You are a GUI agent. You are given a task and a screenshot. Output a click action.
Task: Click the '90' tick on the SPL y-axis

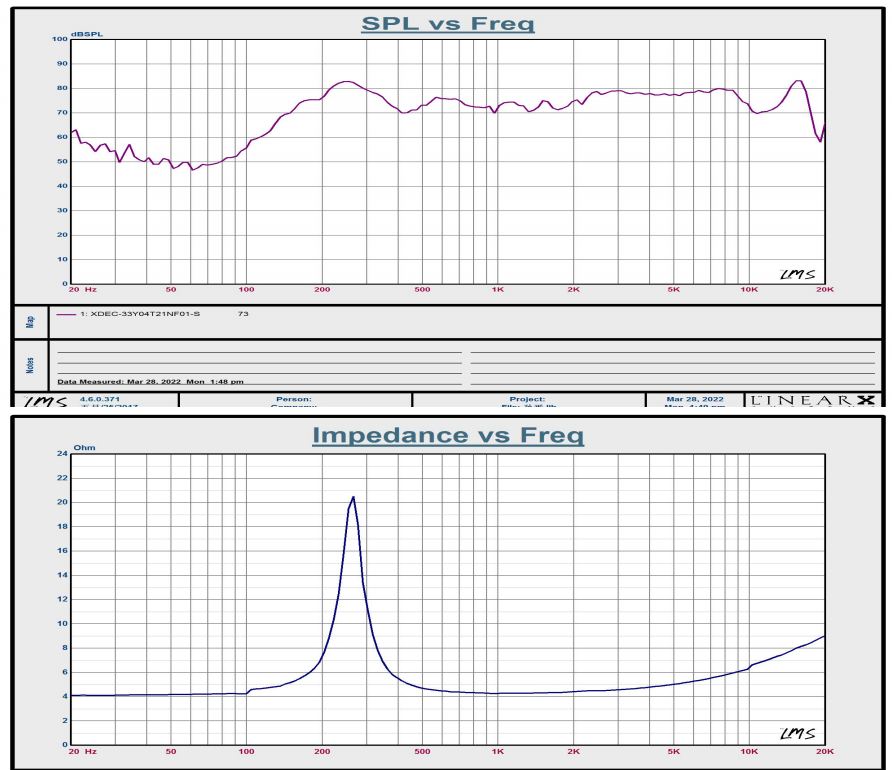pyautogui.click(x=61, y=64)
